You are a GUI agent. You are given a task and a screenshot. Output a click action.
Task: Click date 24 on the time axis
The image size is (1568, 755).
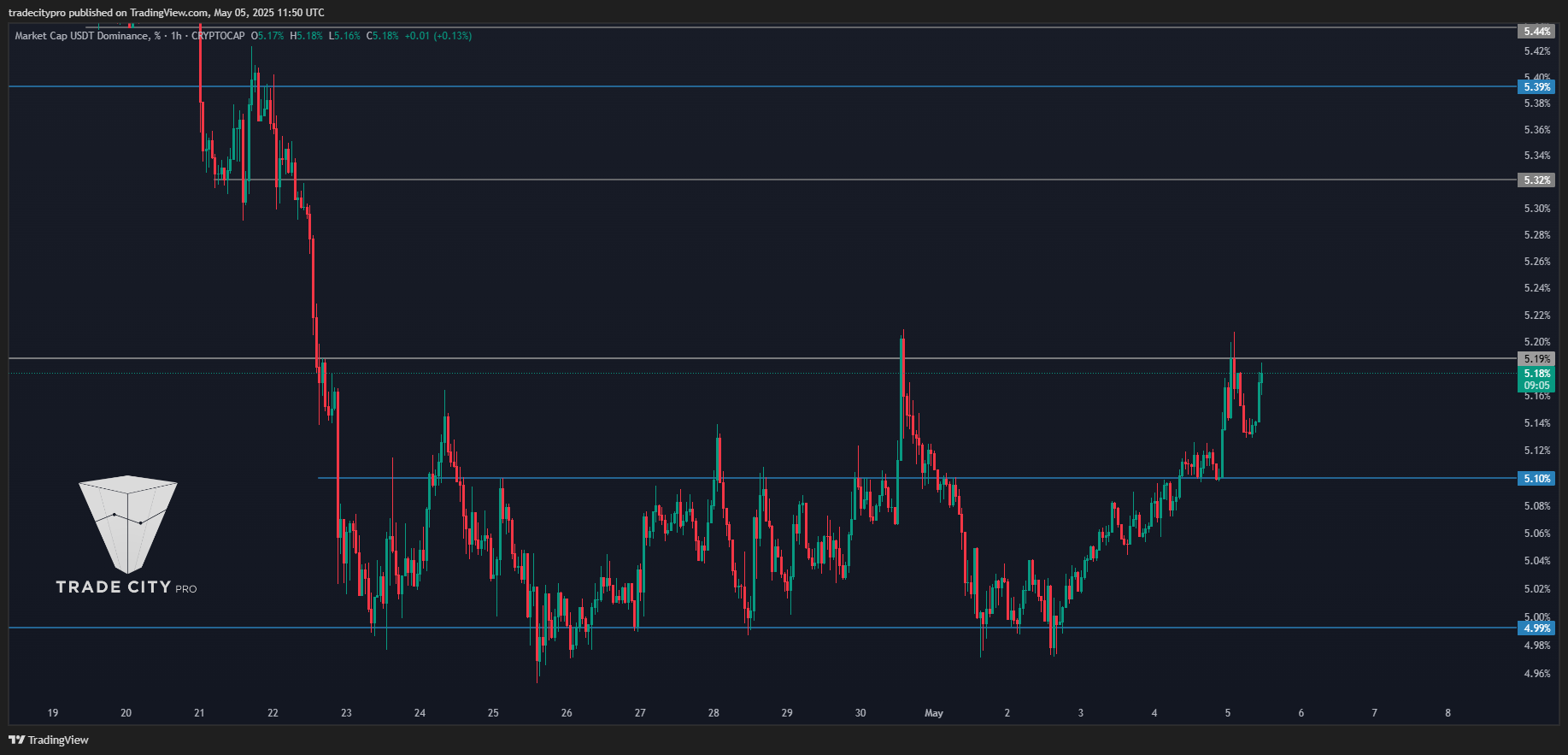[x=420, y=713]
